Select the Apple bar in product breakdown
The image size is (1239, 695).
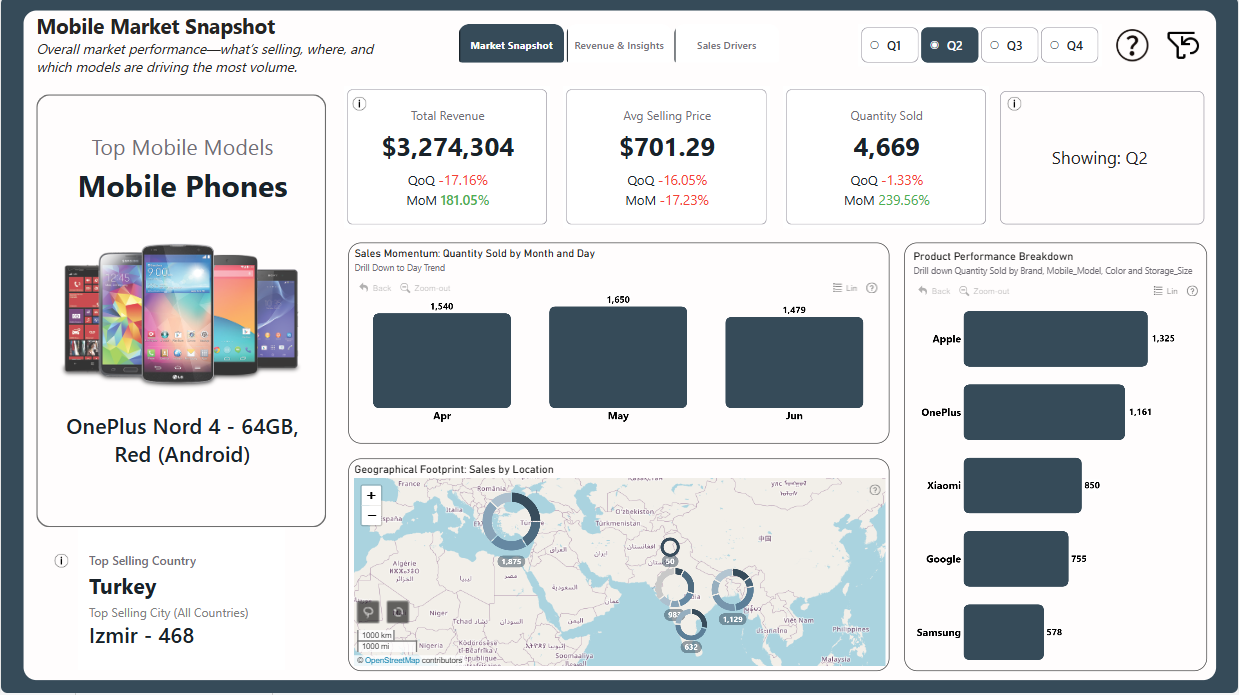coord(1056,339)
